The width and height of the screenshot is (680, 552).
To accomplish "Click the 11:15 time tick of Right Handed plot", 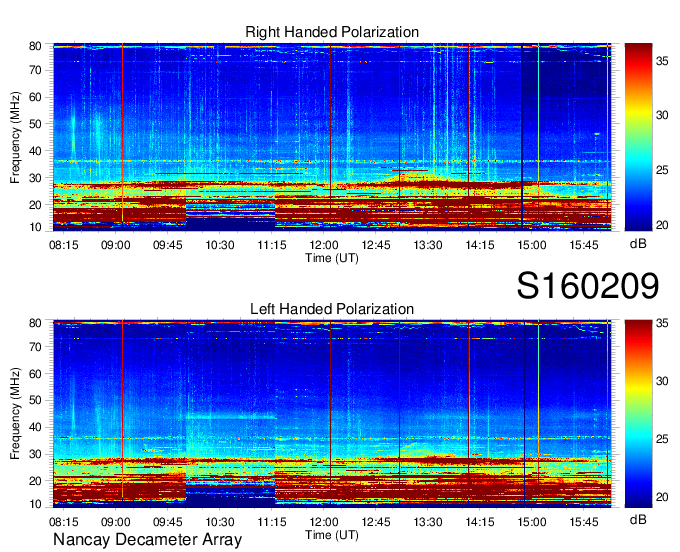I will click(272, 245).
